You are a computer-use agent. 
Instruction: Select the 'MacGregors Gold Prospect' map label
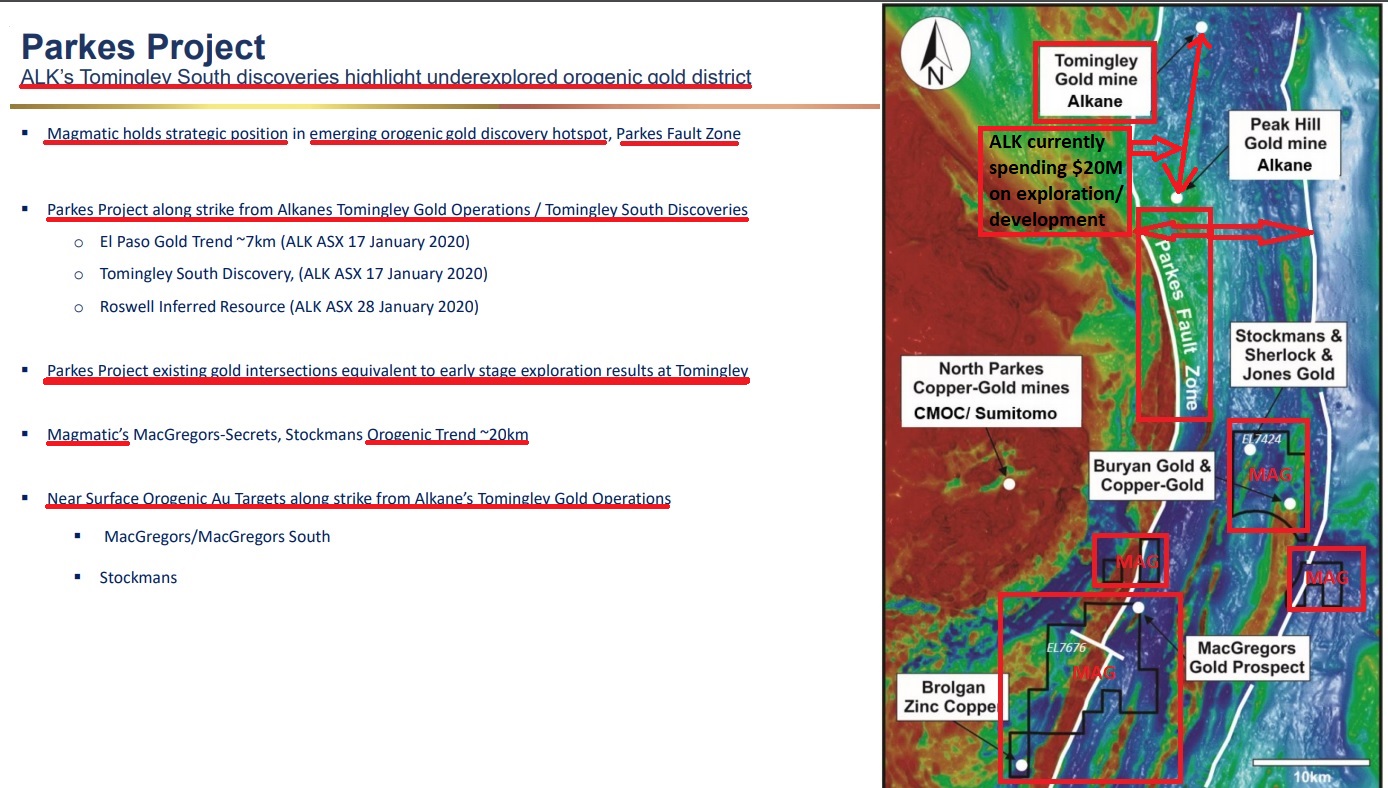click(x=1246, y=658)
